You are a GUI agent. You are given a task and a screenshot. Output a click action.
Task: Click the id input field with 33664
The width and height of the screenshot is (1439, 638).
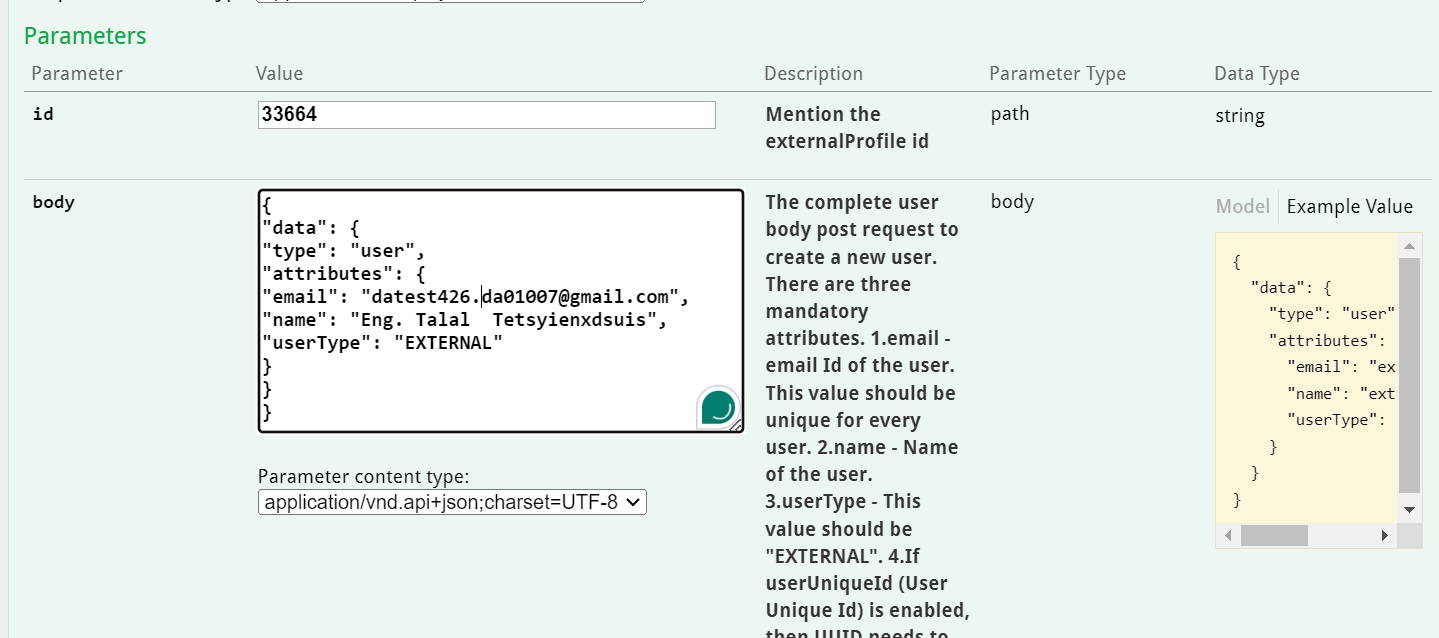(x=486, y=115)
